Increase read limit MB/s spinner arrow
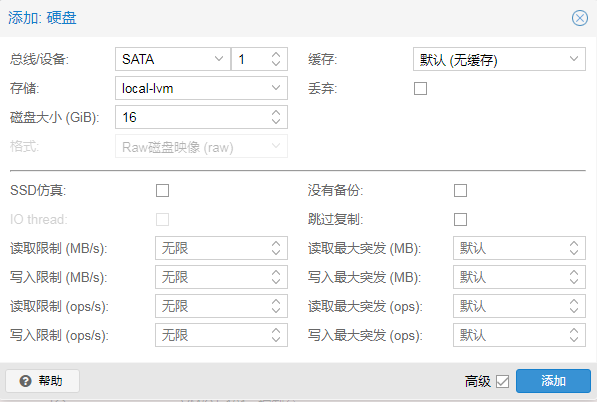 click(276, 244)
